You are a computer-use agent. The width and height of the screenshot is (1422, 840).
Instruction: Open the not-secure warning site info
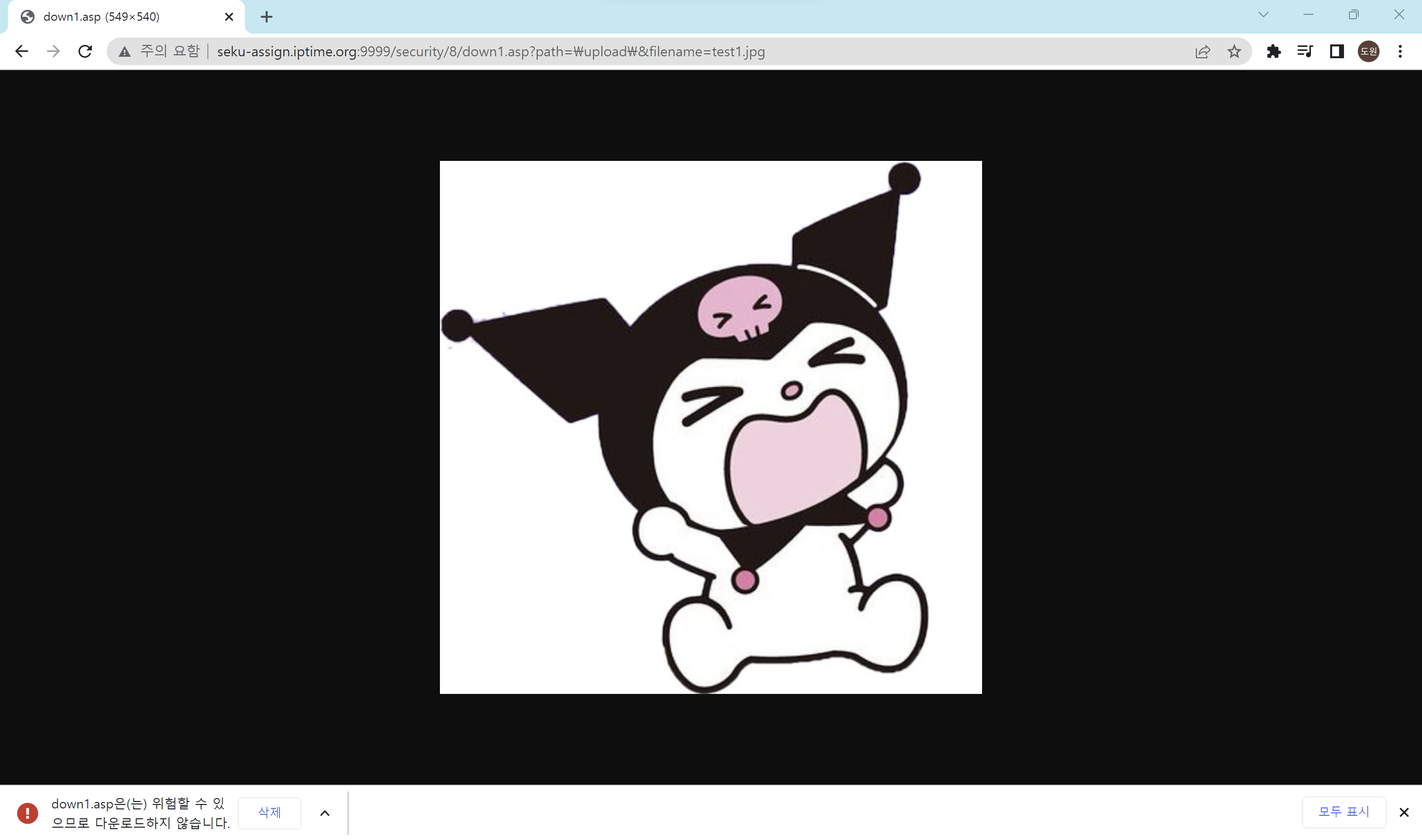[x=124, y=51]
